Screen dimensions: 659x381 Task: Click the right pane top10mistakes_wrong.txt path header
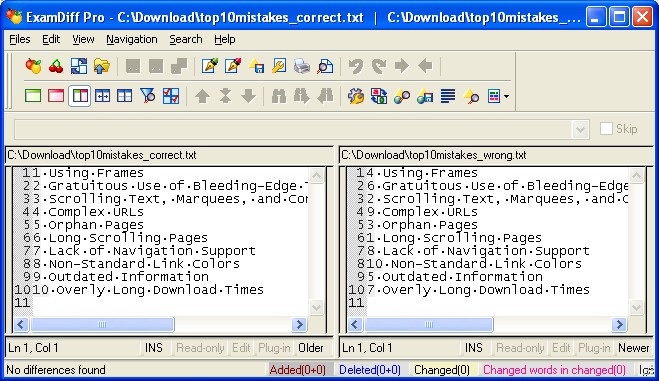point(496,155)
